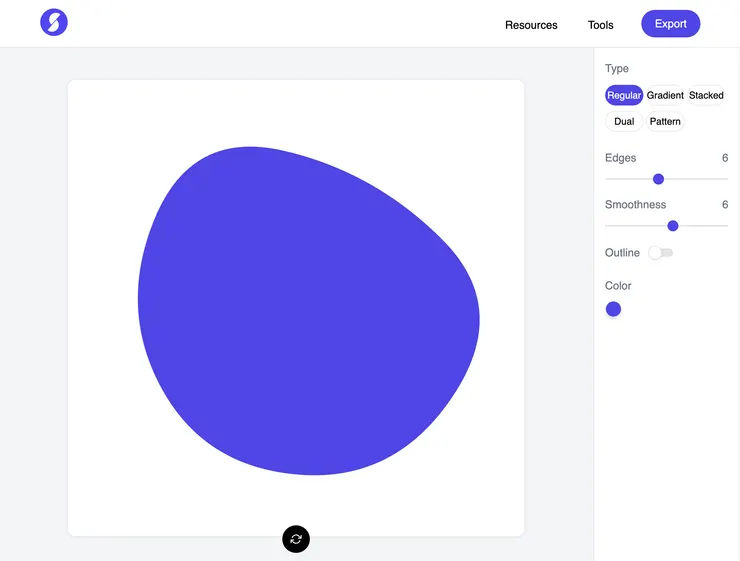Click the Outline label text
Screen dimensions: 740x561
point(622,253)
